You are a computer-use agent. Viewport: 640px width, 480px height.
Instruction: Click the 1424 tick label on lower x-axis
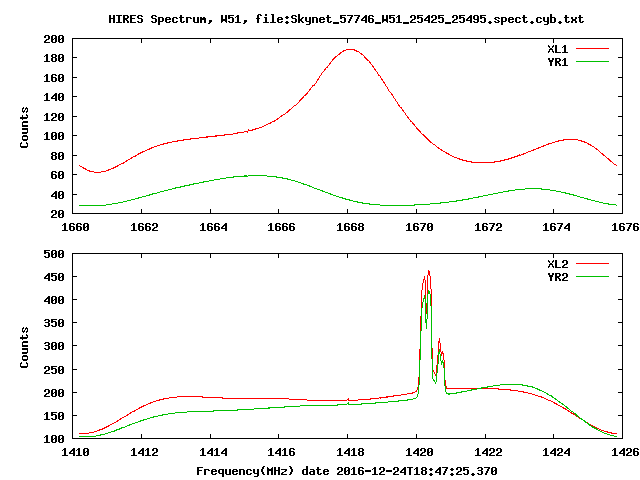[556, 452]
